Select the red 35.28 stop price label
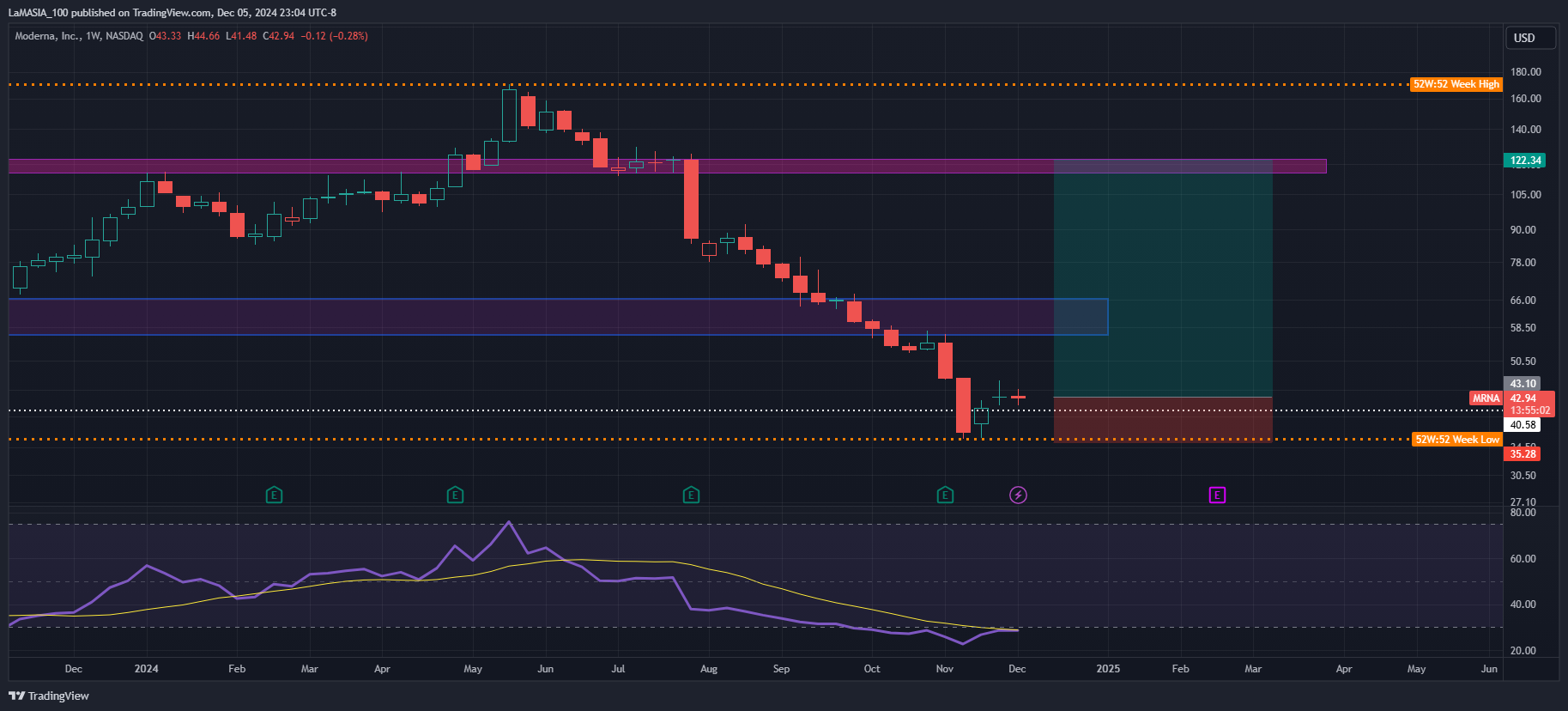 pos(1523,454)
